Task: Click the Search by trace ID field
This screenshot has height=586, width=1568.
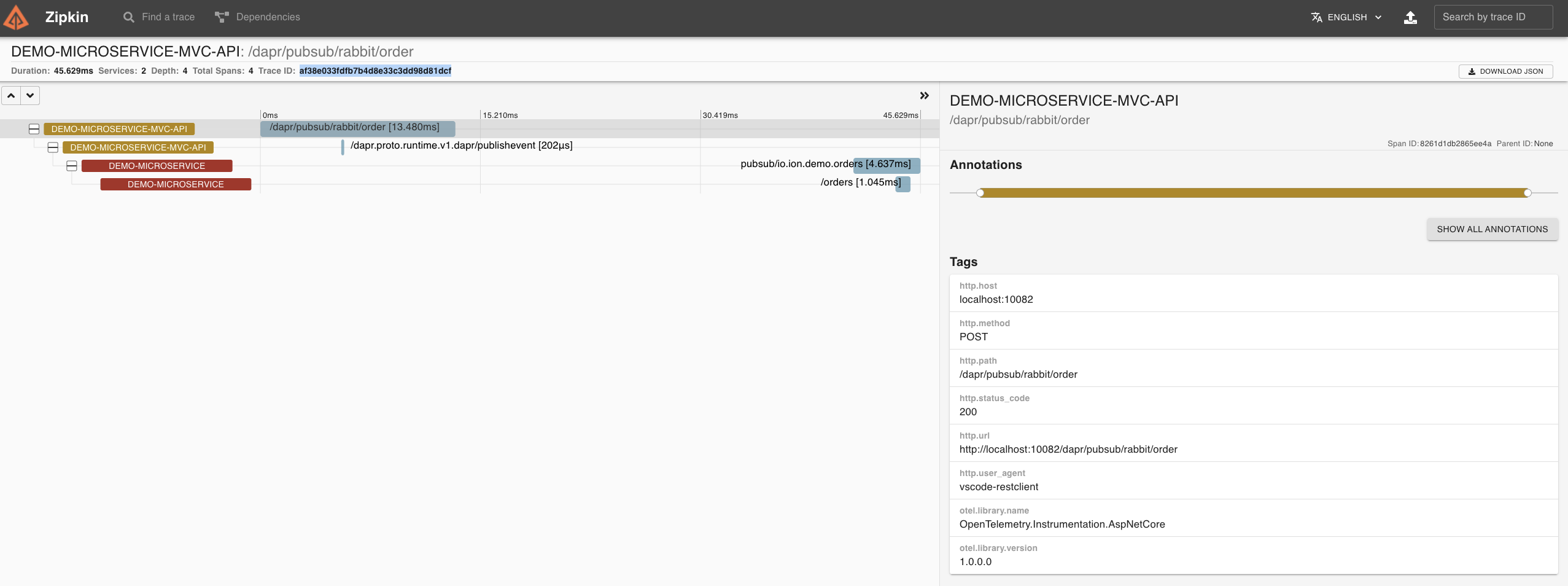Action: point(1493,17)
